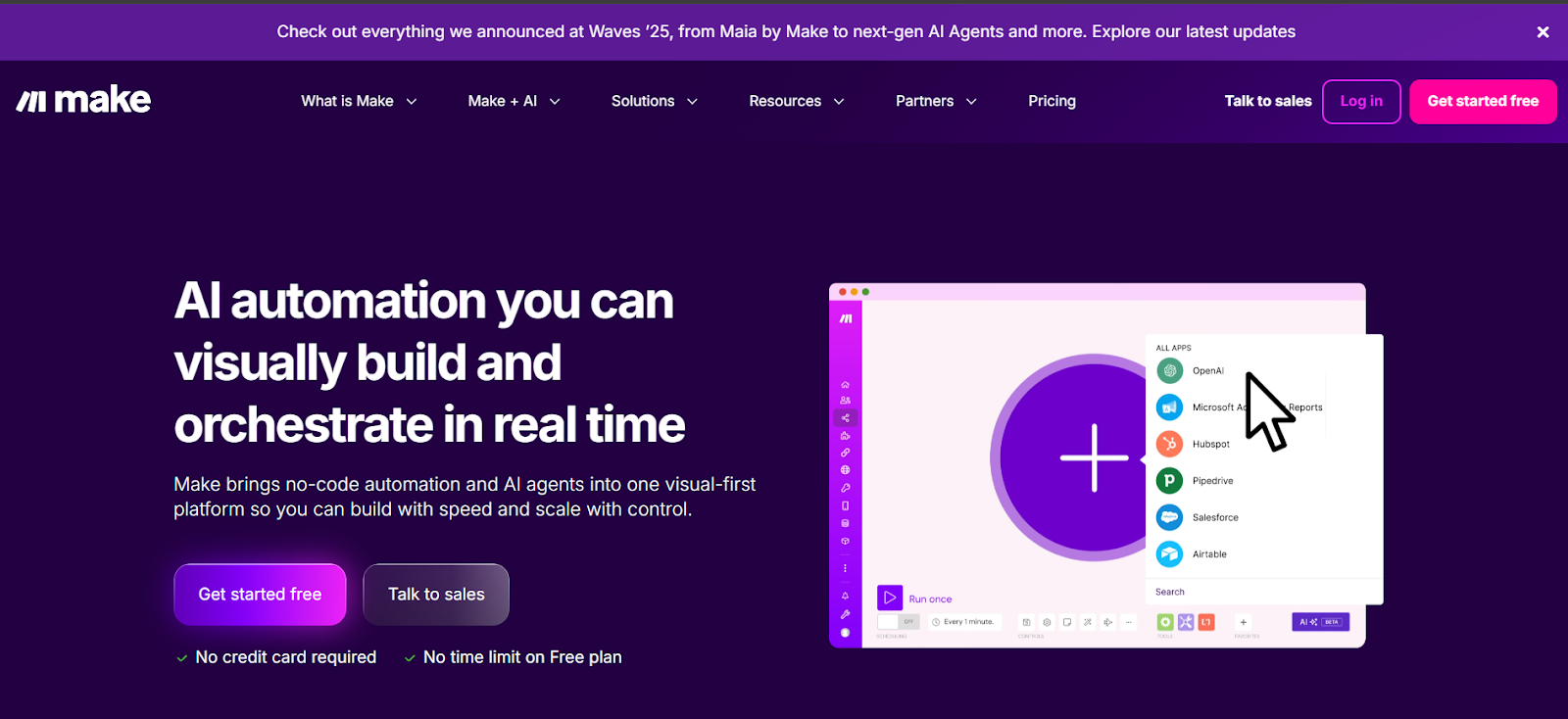Open scenario settings gear in Controls
This screenshot has height=719, width=1568.
pos(1047,622)
